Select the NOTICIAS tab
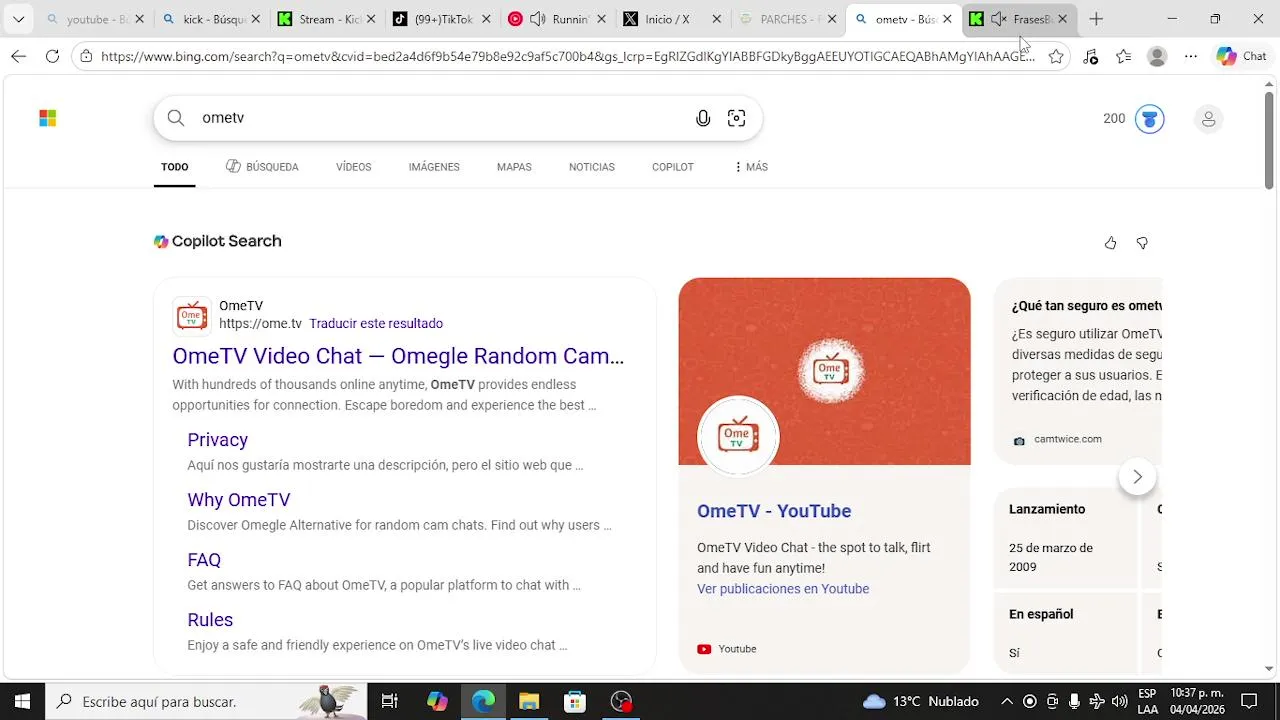Viewport: 1280px width, 720px height. point(592,167)
